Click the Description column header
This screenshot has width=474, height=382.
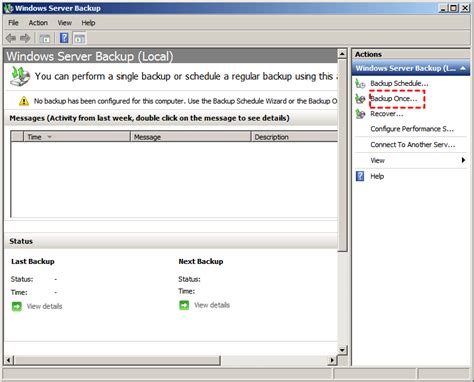click(294, 137)
